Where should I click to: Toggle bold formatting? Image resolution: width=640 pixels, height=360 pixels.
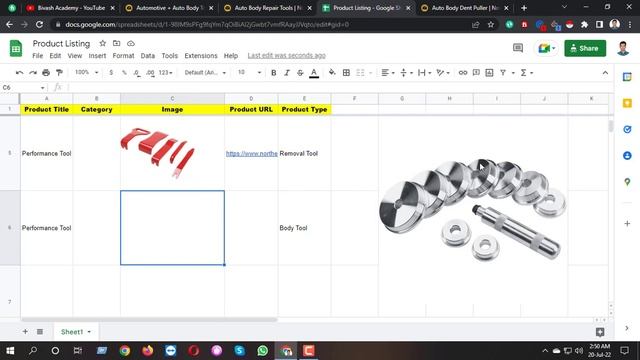(273, 73)
